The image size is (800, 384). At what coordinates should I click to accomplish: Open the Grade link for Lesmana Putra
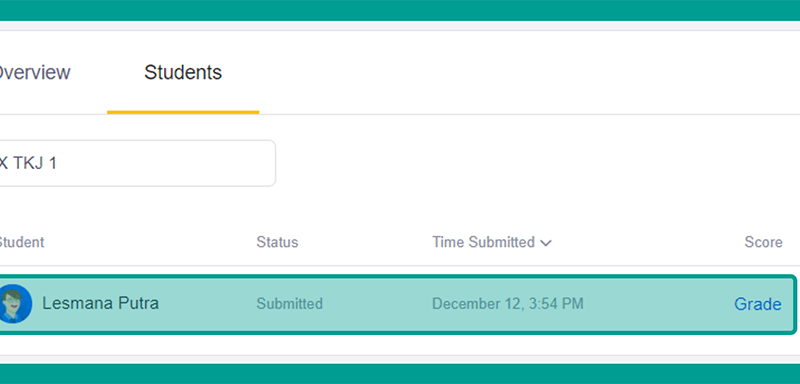(757, 304)
